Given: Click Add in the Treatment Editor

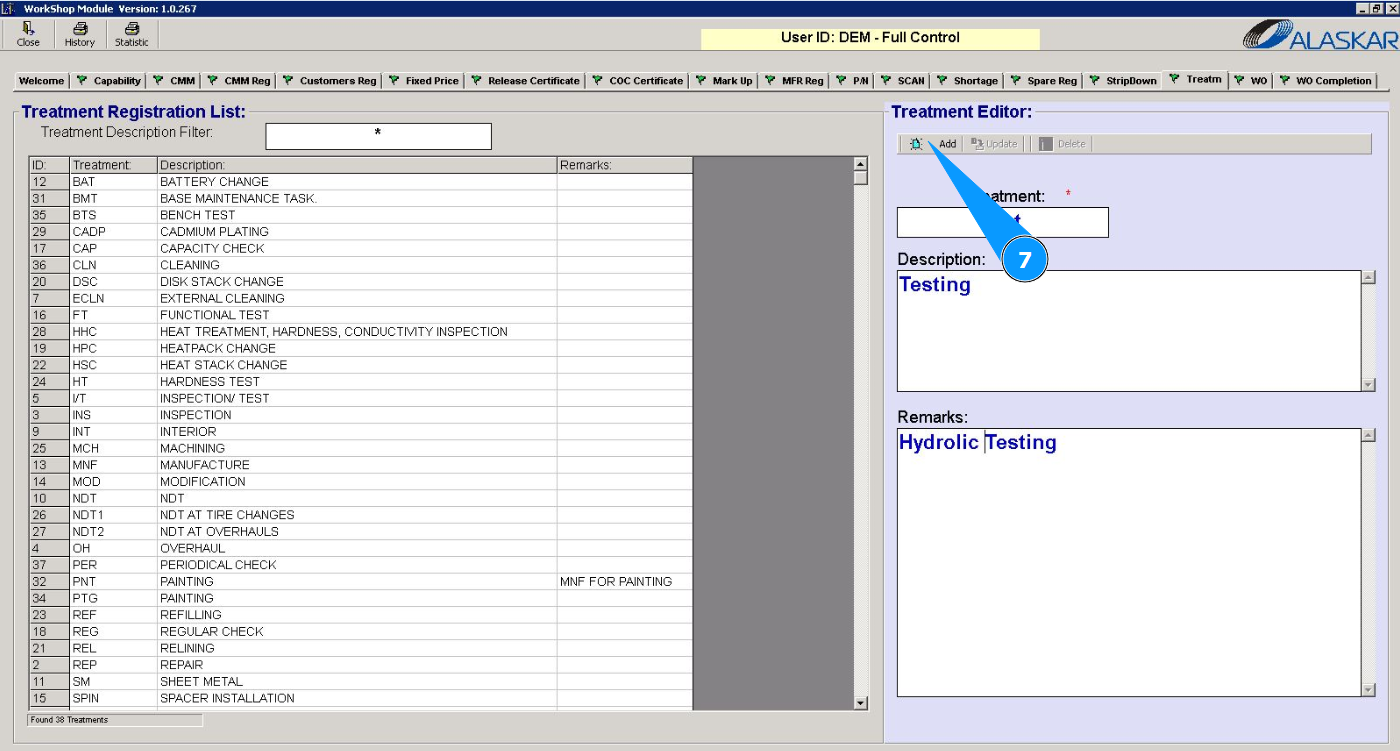Looking at the screenshot, I should (x=934, y=144).
